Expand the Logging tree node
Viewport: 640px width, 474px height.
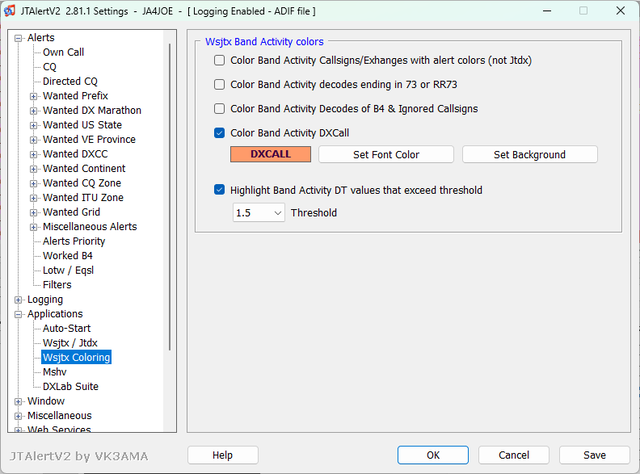tap(18, 300)
